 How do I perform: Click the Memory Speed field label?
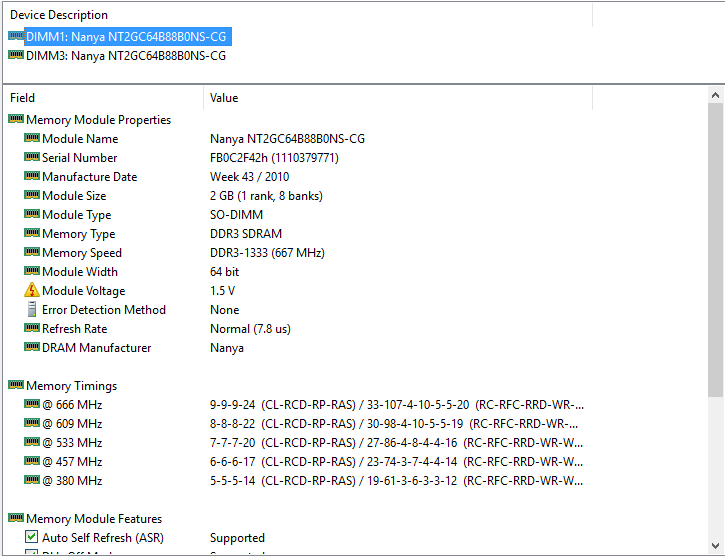tap(82, 253)
